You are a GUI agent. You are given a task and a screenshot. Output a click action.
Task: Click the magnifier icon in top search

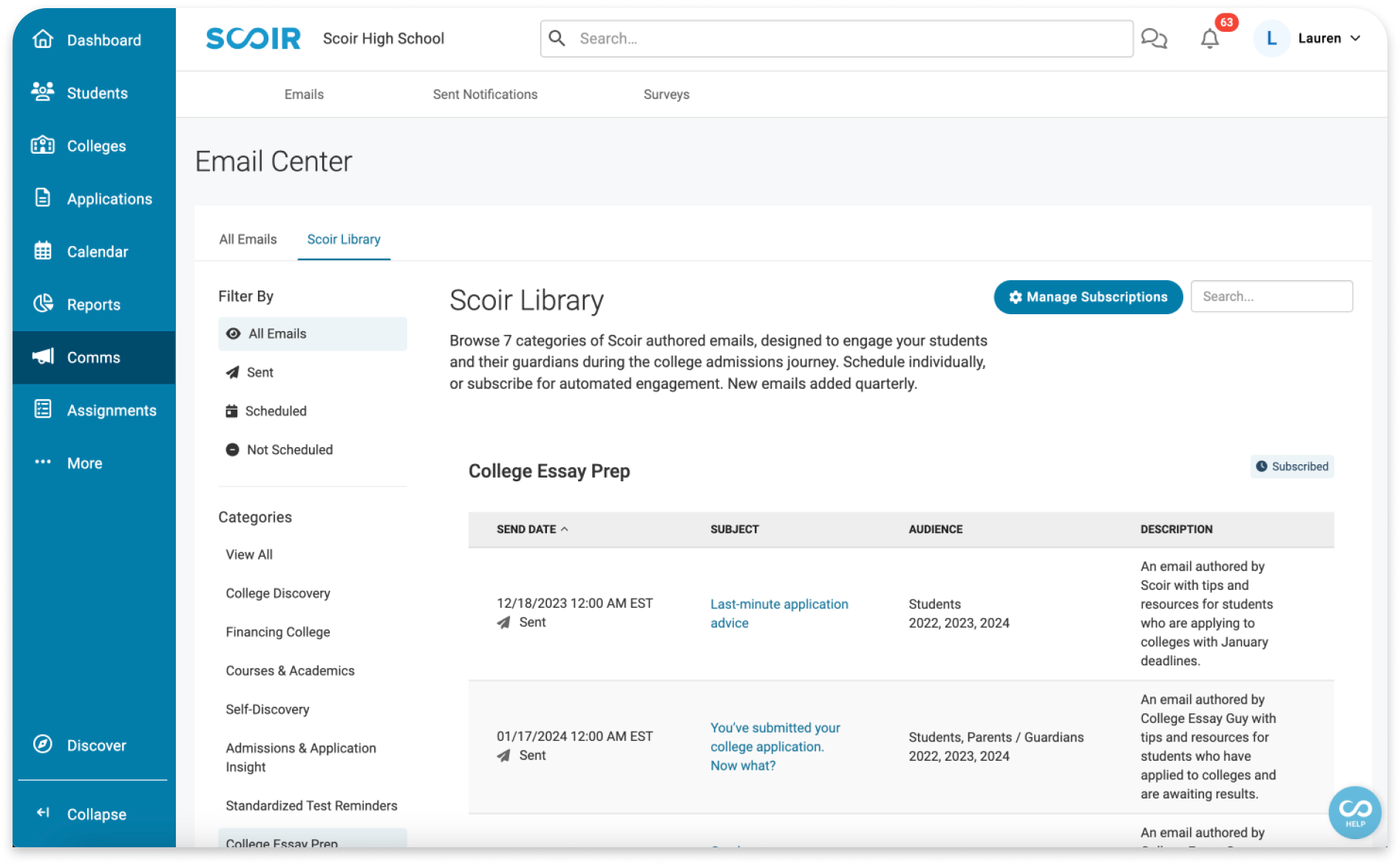click(x=557, y=38)
